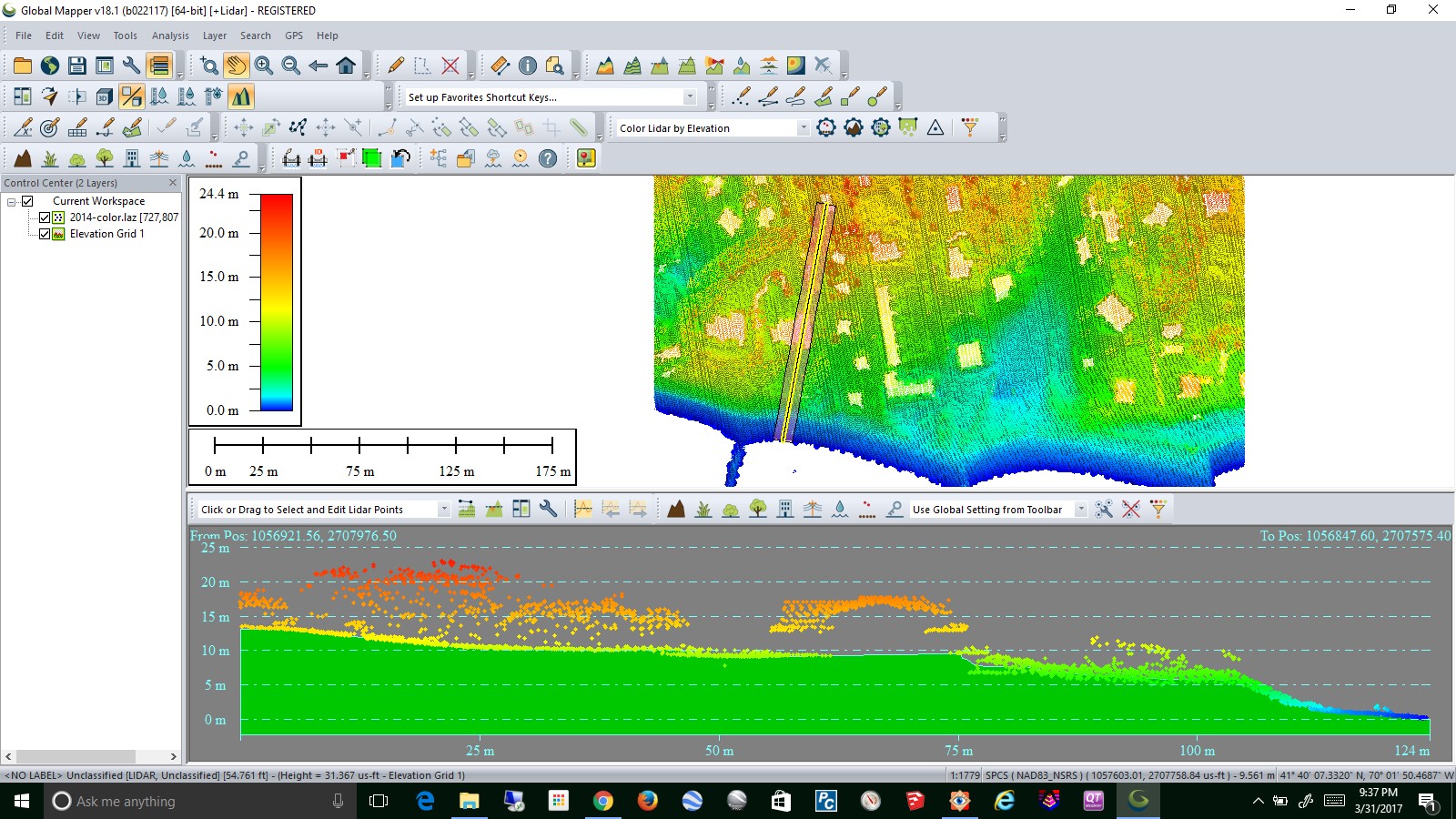Click Create Point Feature pencil icon

742,96
